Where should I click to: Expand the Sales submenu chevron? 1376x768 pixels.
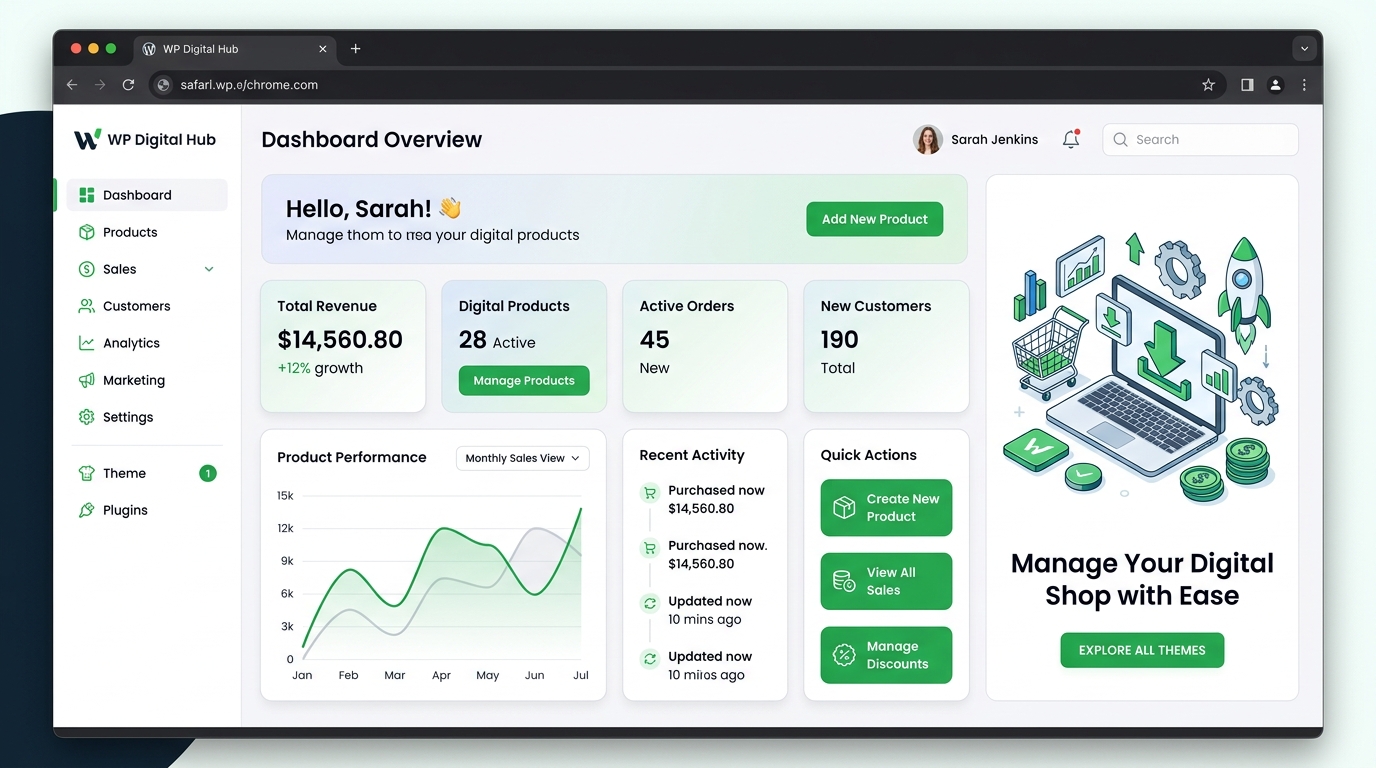209,269
